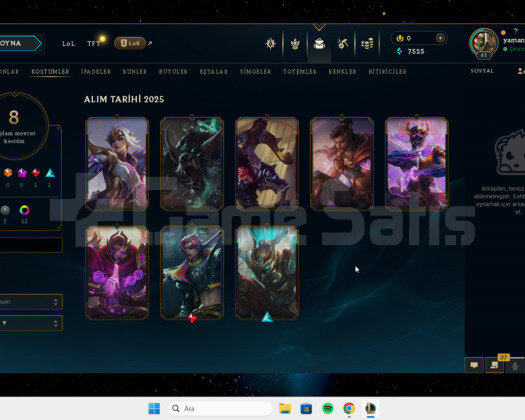Image resolution: width=525 pixels, height=420 pixels.
Task: Switch to the İFADELER tab
Action: [96, 72]
